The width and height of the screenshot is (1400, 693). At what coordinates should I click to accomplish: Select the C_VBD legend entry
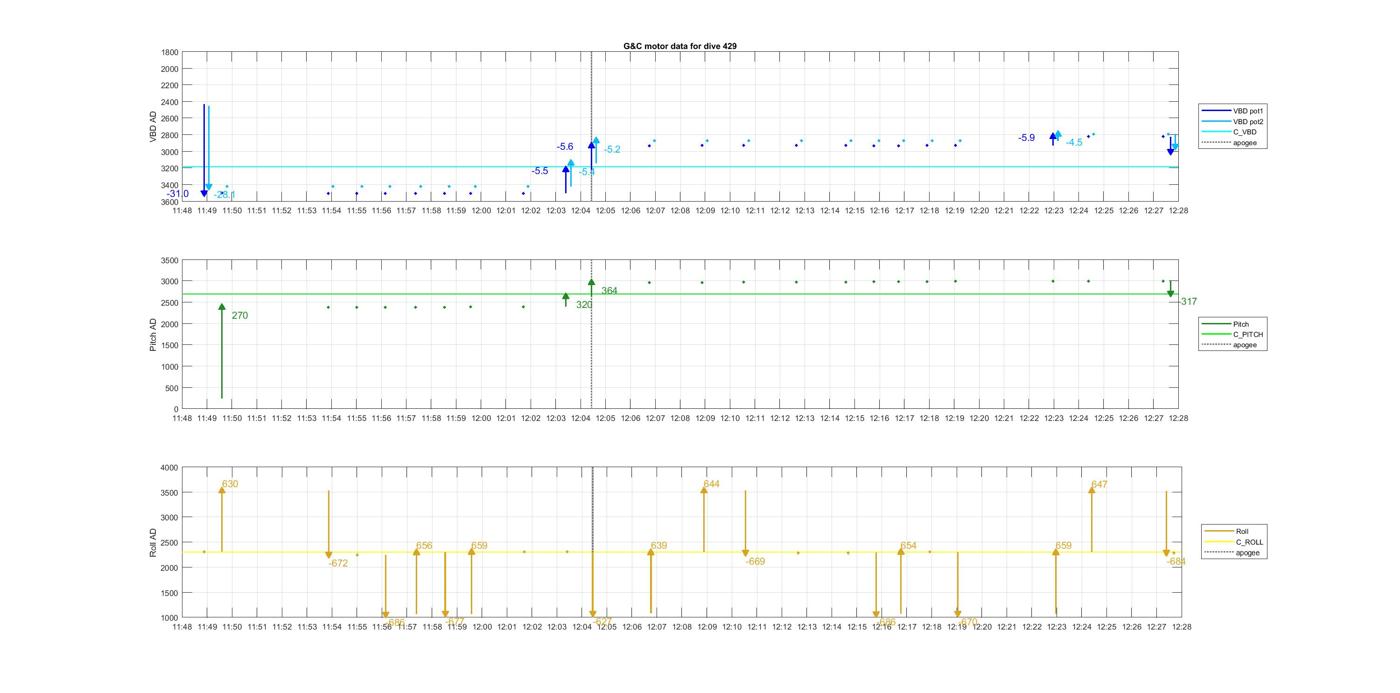[1229, 132]
